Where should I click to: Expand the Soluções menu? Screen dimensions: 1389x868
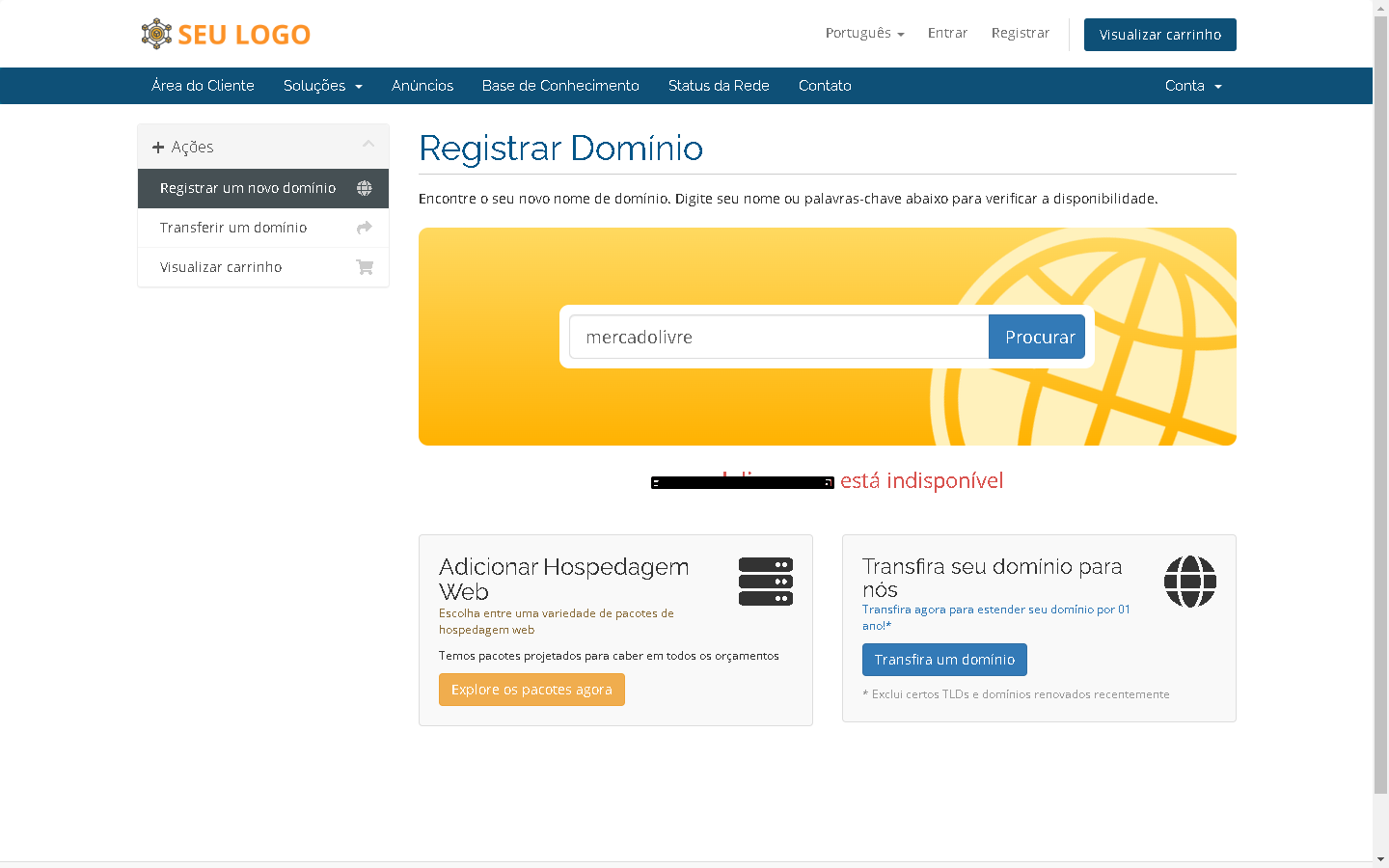click(322, 86)
